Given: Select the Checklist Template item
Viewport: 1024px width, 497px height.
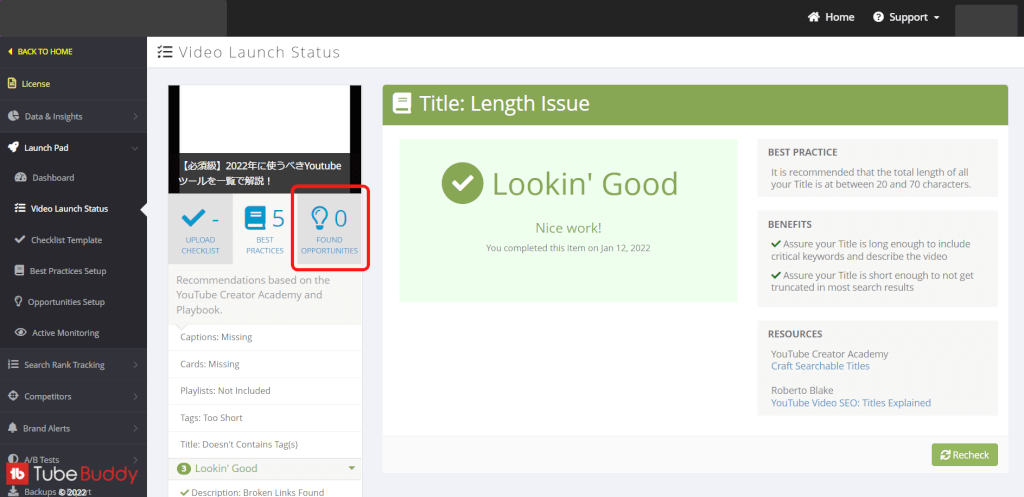Looking at the screenshot, I should [65, 240].
